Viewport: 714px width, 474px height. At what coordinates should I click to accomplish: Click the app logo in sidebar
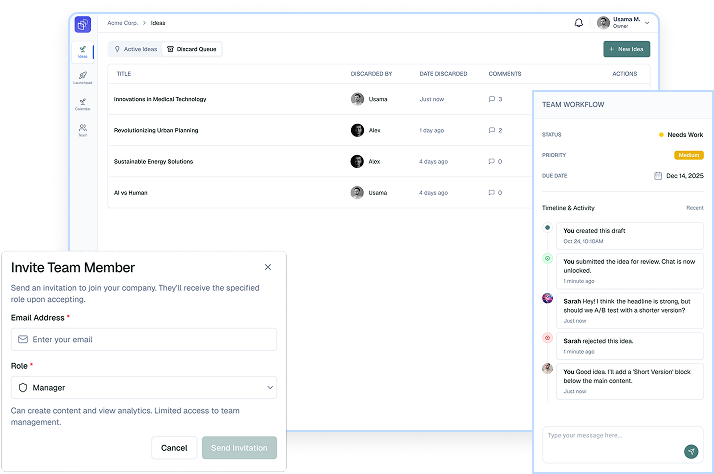click(x=83, y=24)
